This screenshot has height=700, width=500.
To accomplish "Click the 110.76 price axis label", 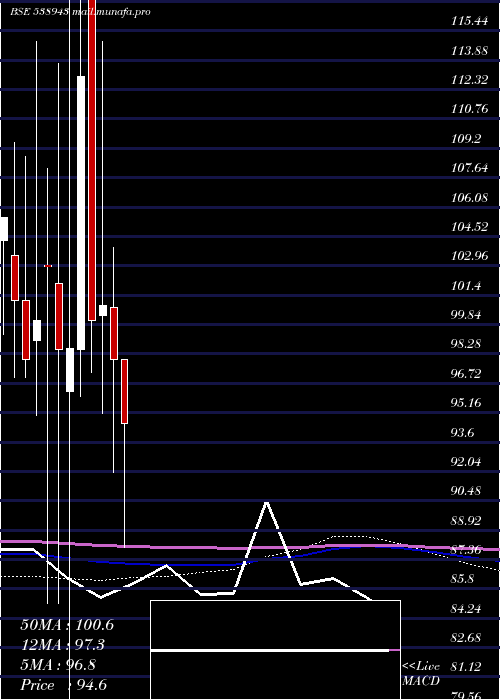I will tap(469, 109).
